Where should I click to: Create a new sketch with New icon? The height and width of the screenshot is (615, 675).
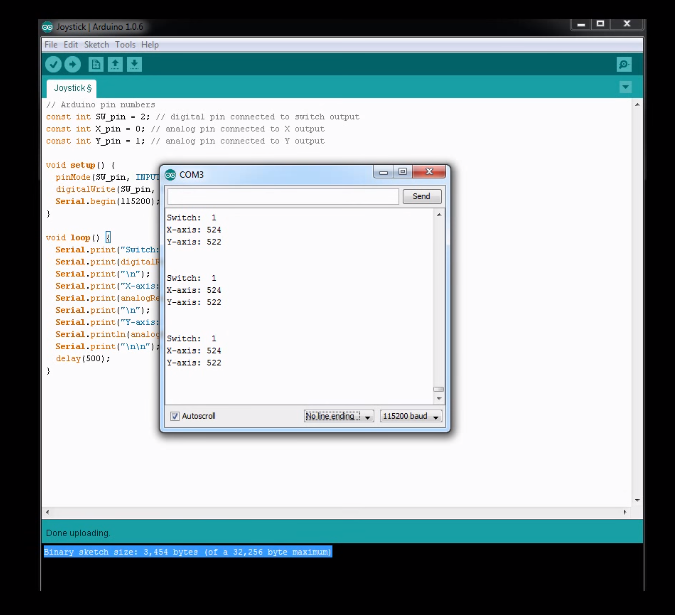click(96, 64)
